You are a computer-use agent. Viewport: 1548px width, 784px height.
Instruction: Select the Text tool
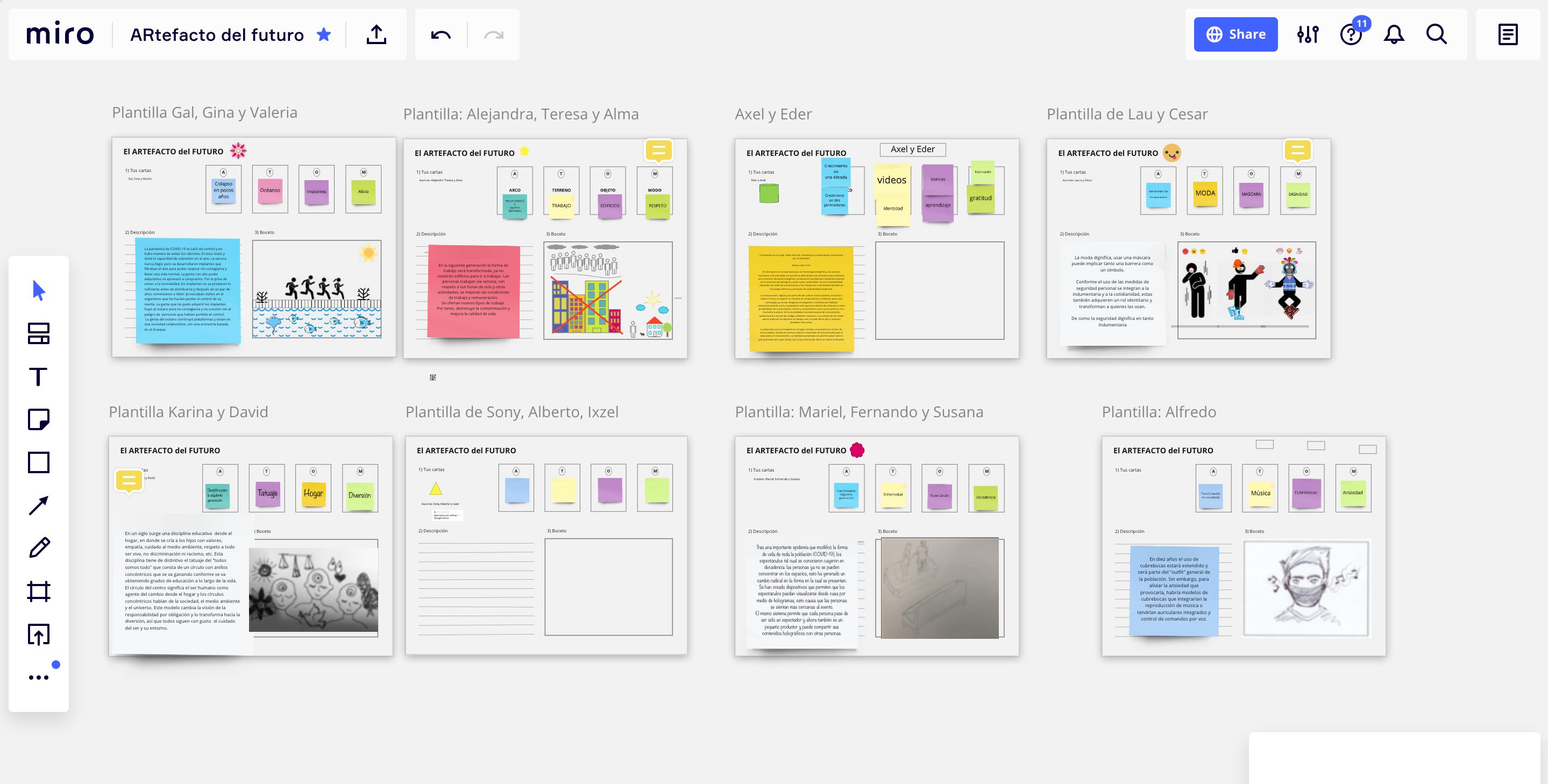[x=39, y=377]
